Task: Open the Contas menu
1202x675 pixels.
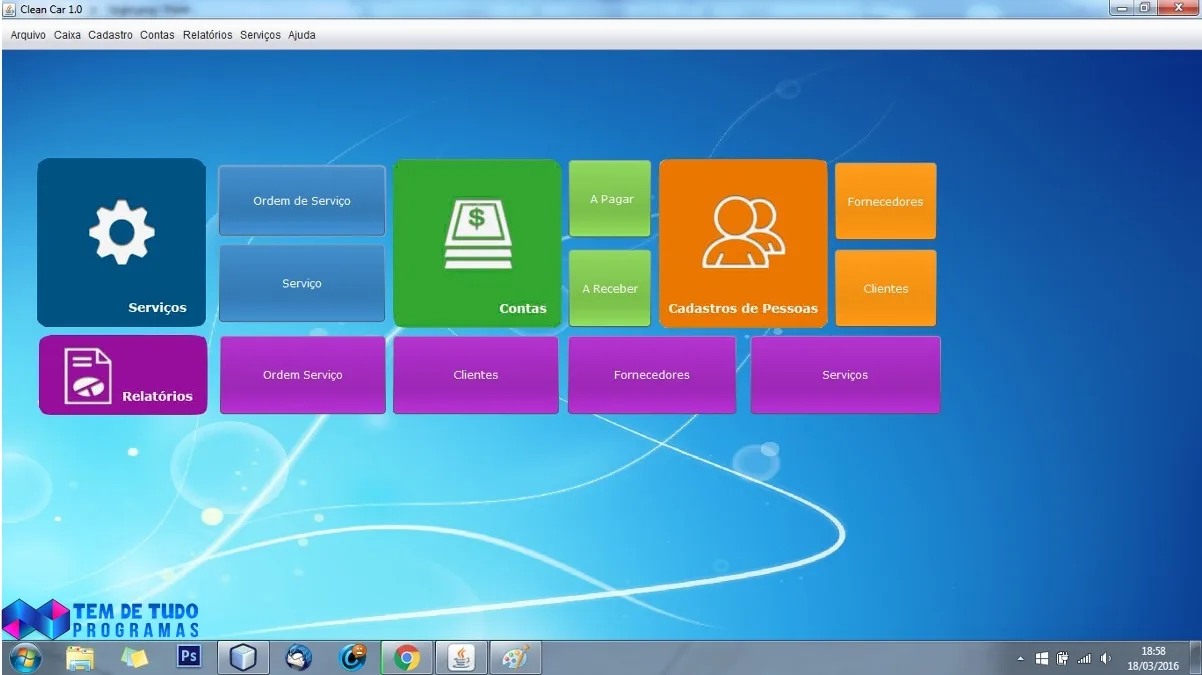Action: [157, 35]
